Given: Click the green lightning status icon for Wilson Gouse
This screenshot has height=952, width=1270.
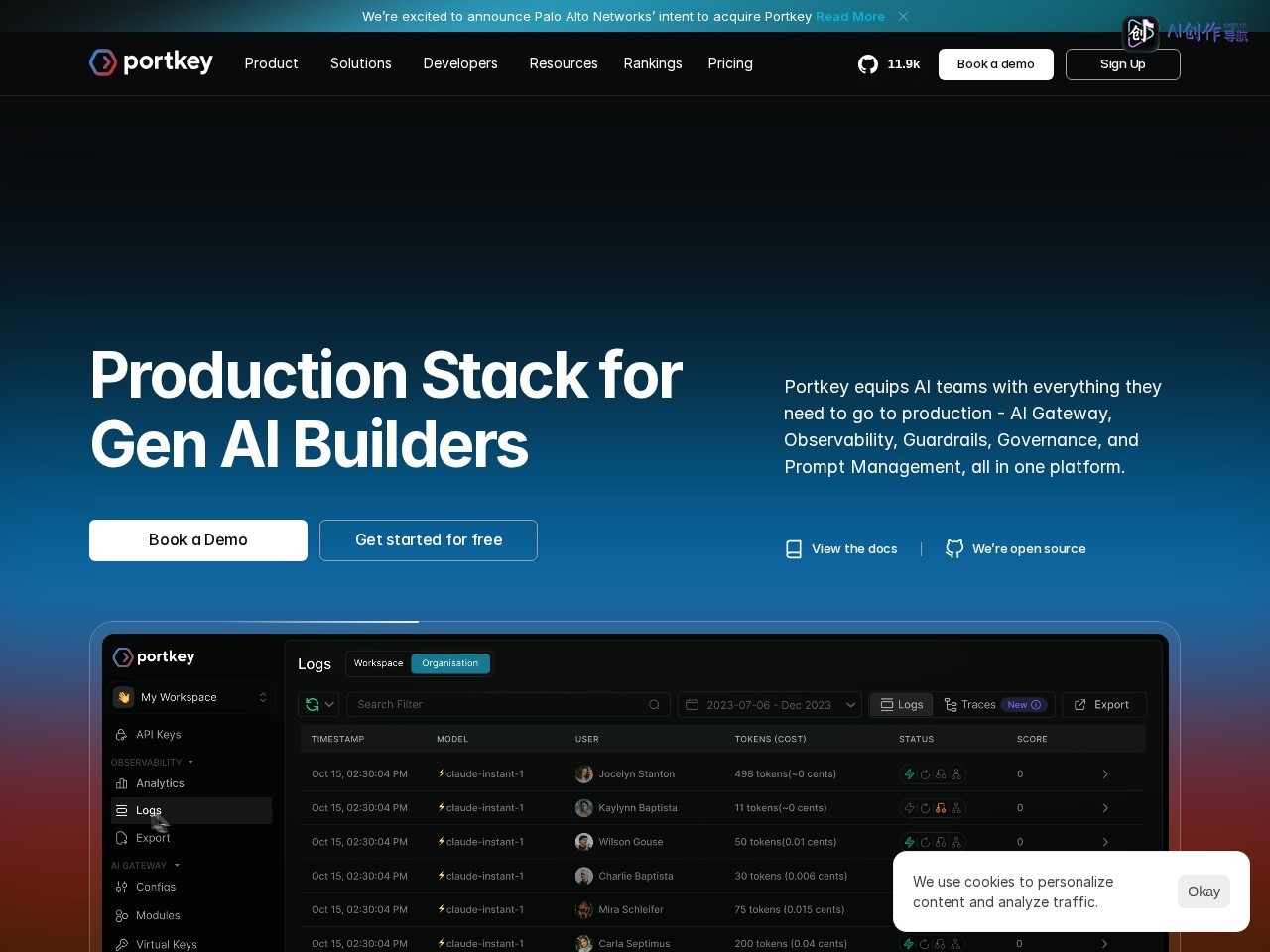Looking at the screenshot, I should (x=909, y=842).
